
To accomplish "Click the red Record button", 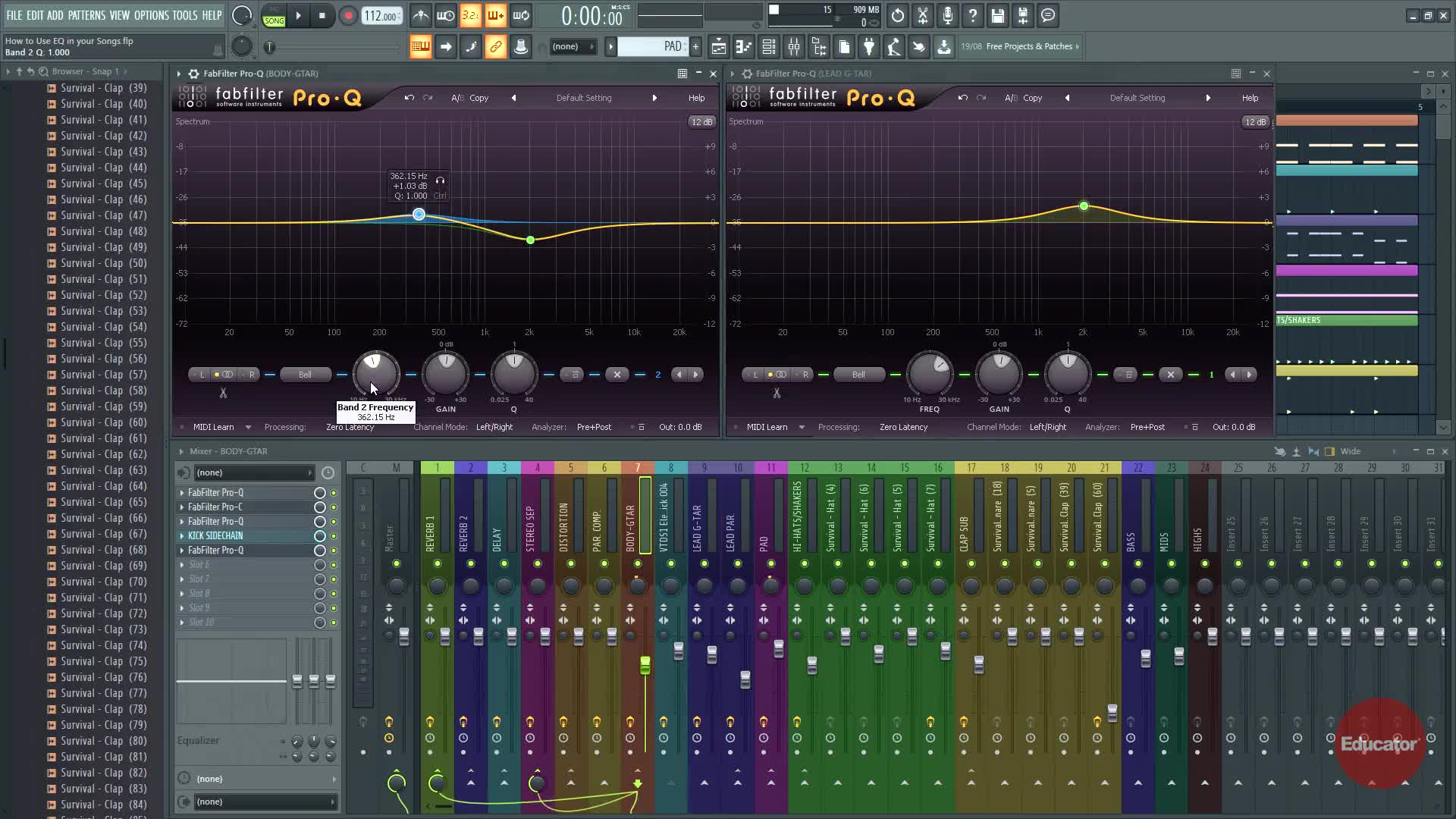I will pos(348,16).
